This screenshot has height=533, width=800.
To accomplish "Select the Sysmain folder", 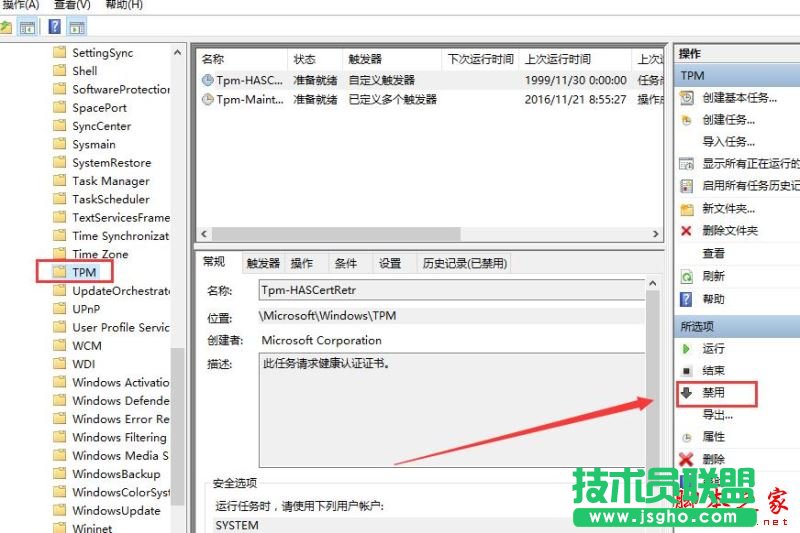I will click(94, 144).
